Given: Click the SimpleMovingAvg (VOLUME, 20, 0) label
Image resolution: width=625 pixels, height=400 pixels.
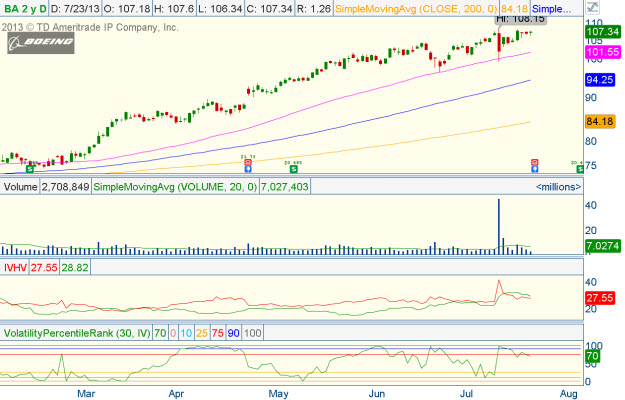Looking at the screenshot, I should tap(175, 186).
